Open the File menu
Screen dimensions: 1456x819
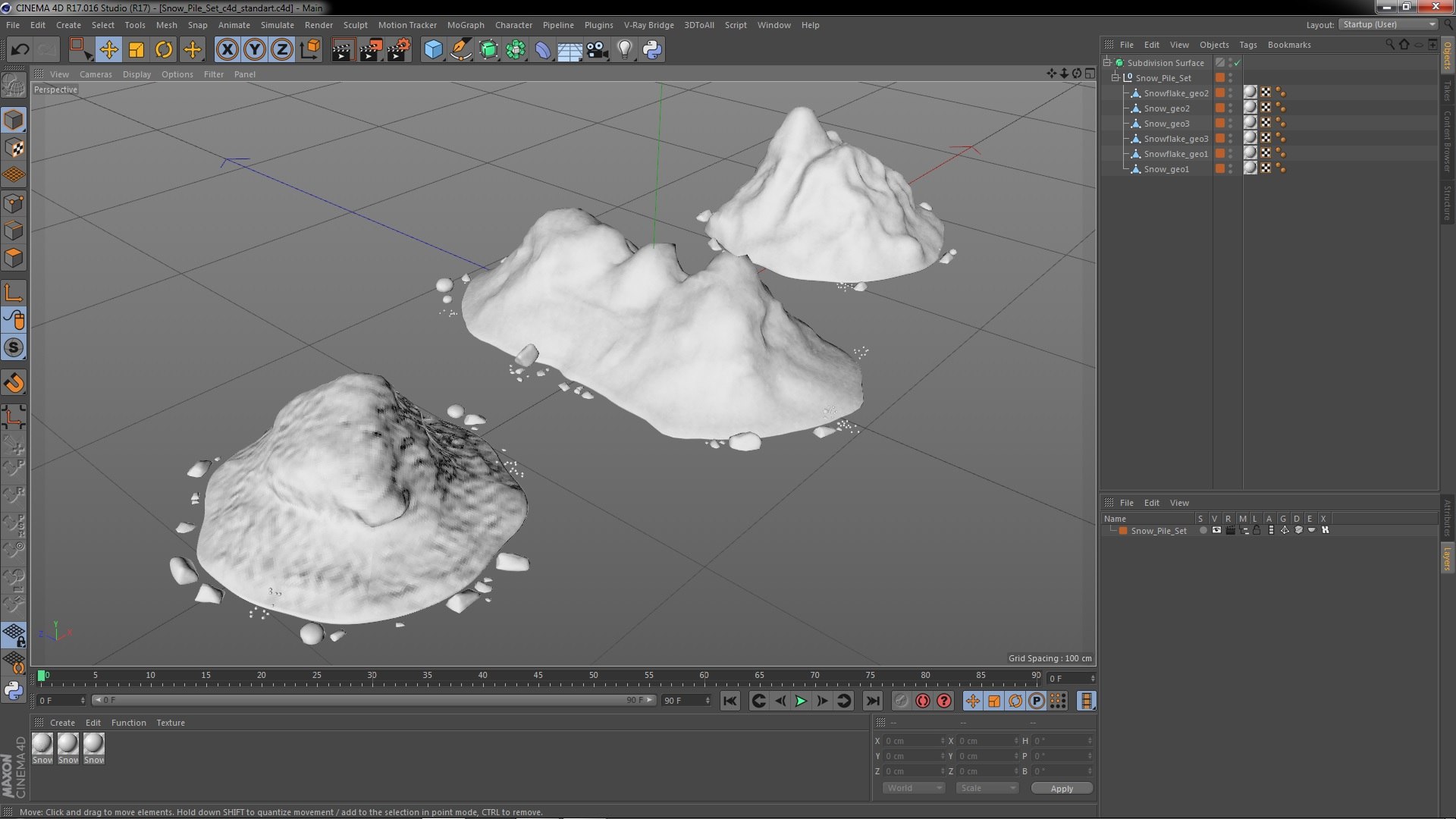[13, 25]
